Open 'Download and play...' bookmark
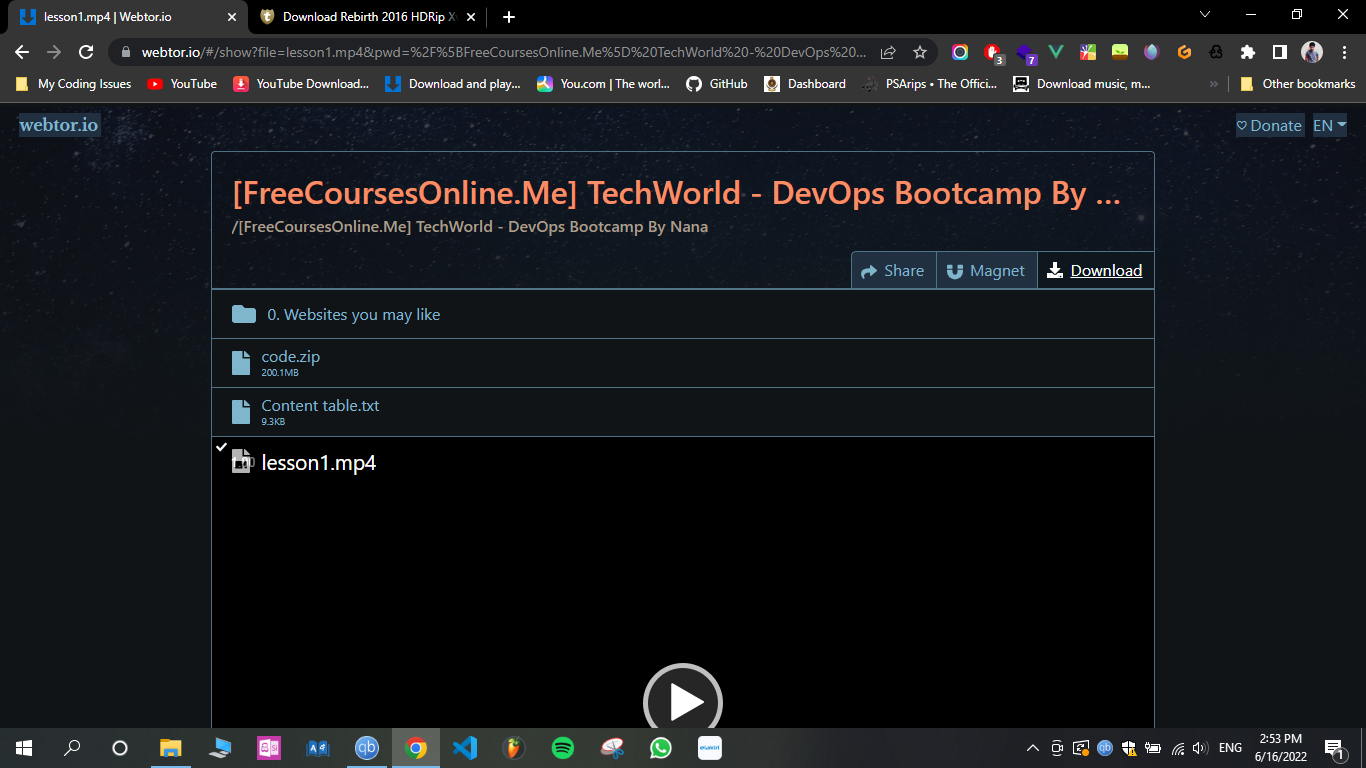 click(453, 84)
